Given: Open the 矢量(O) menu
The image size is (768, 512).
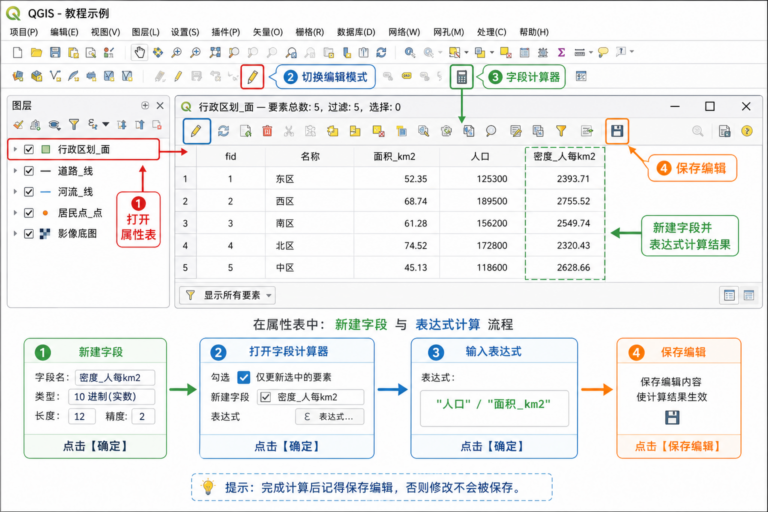Looking at the screenshot, I should [267, 32].
